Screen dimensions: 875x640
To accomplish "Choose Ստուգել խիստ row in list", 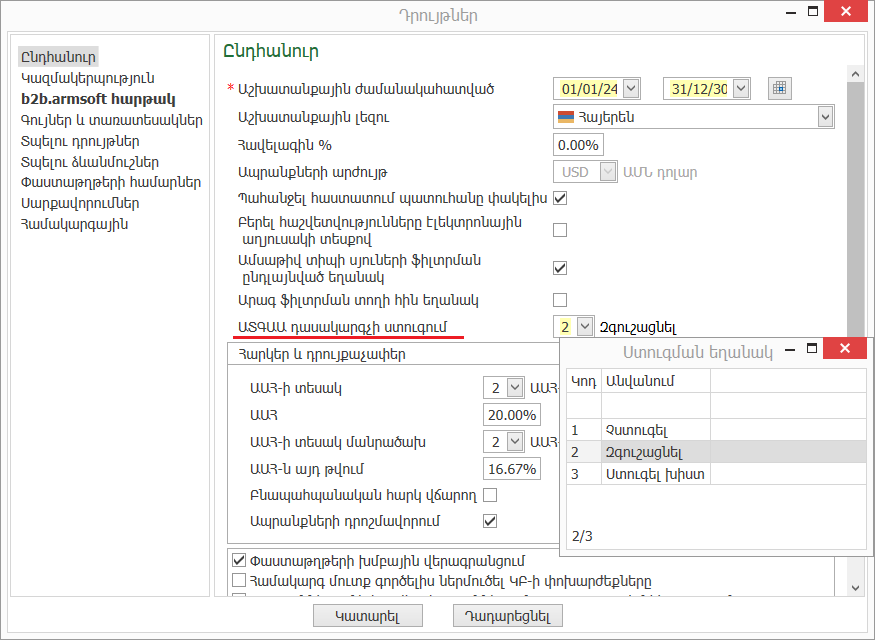I will [640, 474].
